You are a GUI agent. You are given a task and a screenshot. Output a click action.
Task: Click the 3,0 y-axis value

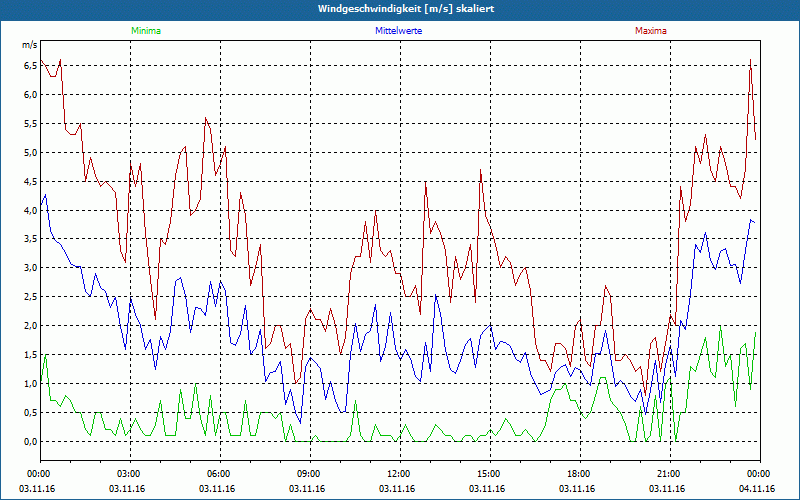30,268
